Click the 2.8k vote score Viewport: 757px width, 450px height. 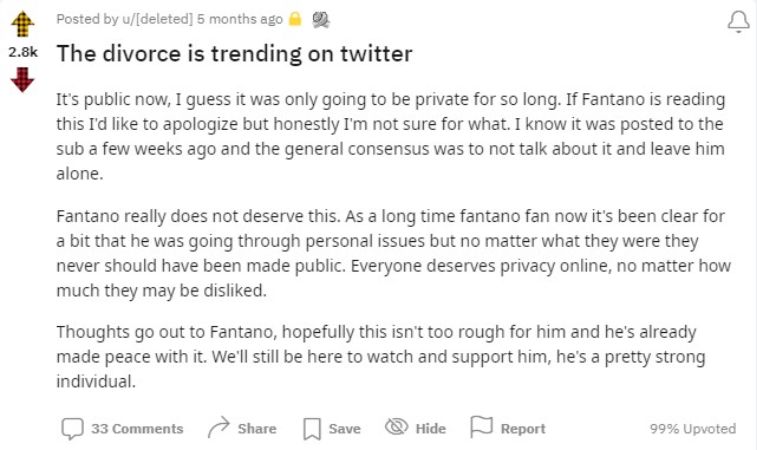(23, 52)
